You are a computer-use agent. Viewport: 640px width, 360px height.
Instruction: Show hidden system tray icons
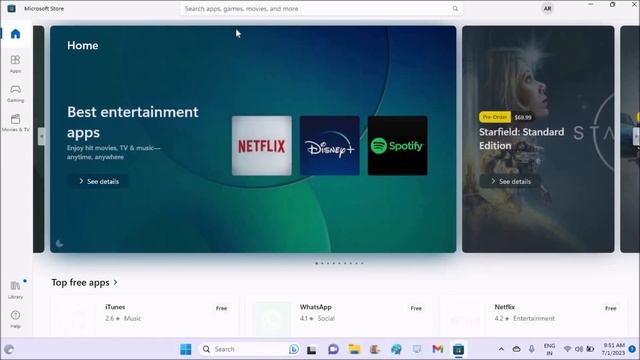point(501,349)
